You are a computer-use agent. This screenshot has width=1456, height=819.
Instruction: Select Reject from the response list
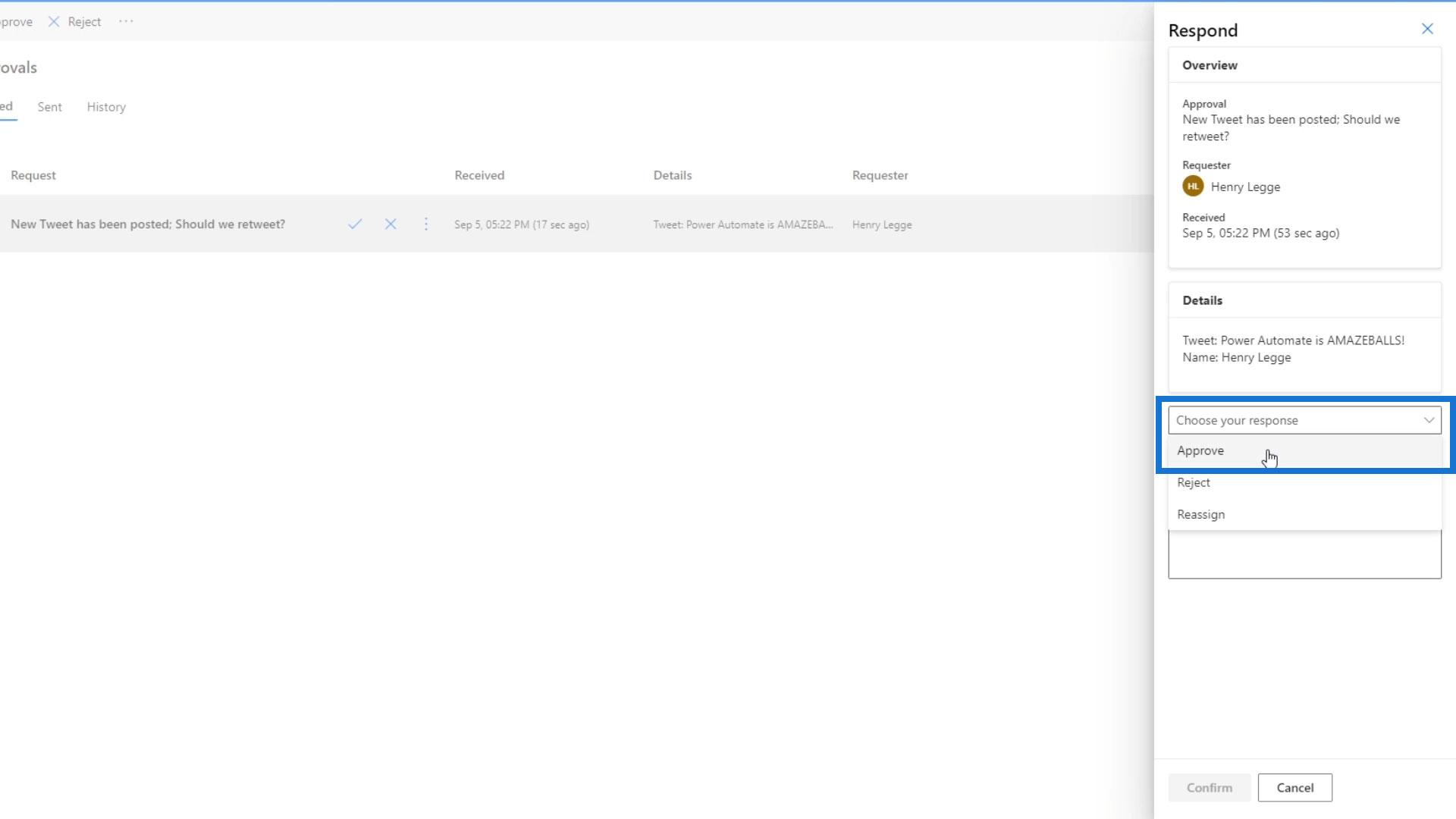coord(1194,482)
